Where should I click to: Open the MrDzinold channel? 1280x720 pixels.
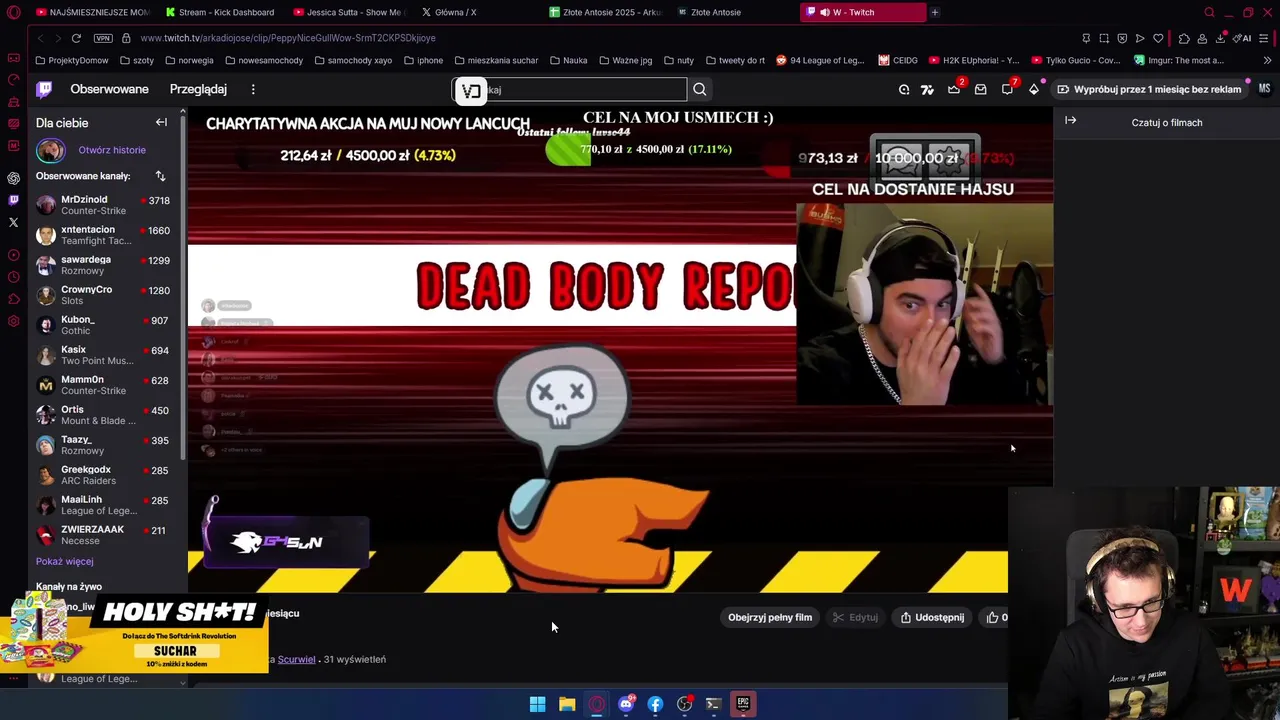pyautogui.click(x=103, y=205)
